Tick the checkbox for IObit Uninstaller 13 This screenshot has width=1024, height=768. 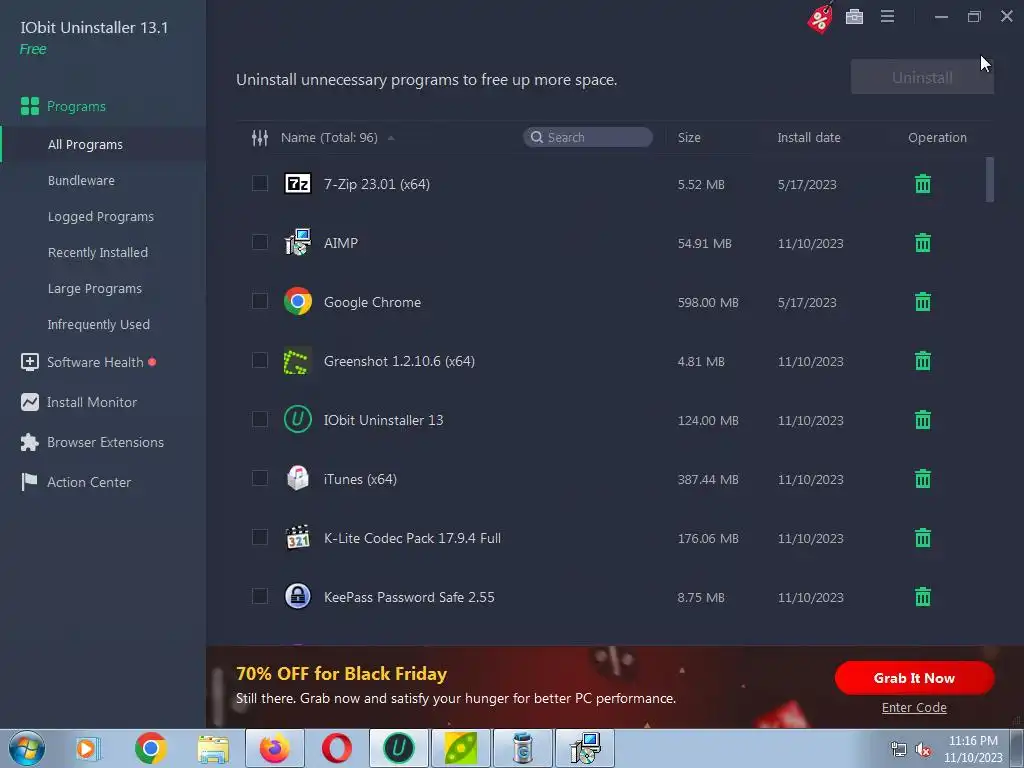pos(260,419)
